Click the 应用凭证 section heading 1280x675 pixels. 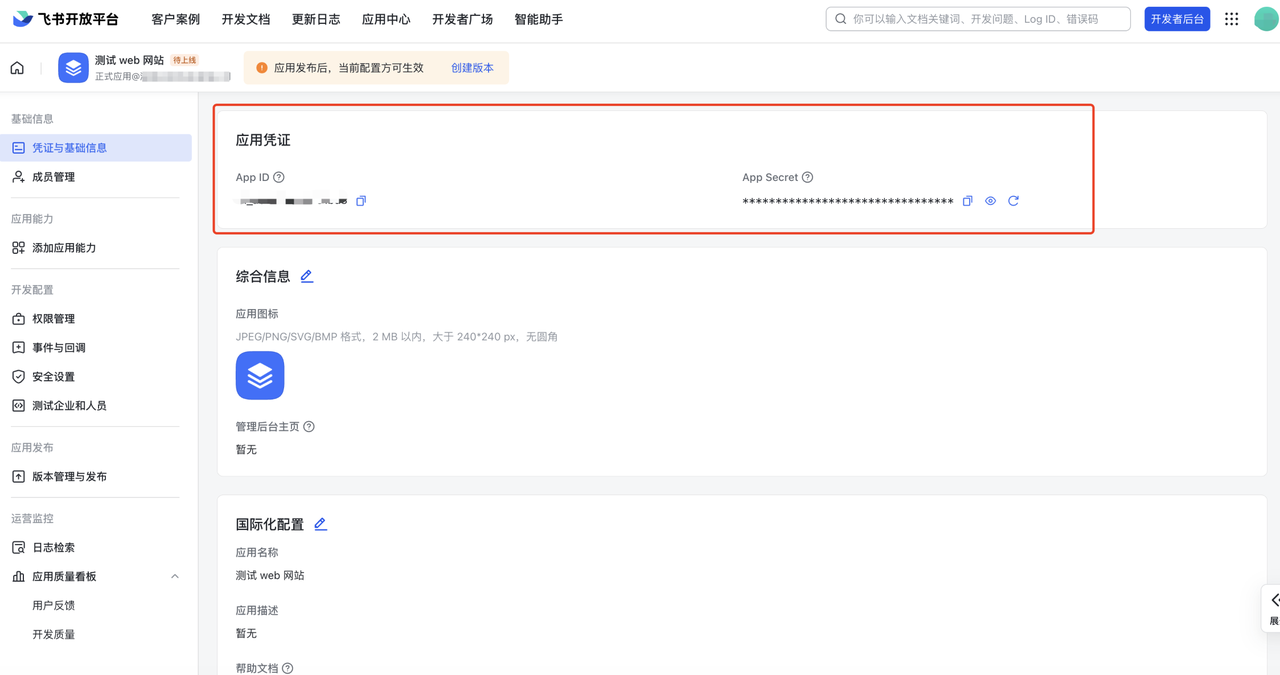point(263,140)
